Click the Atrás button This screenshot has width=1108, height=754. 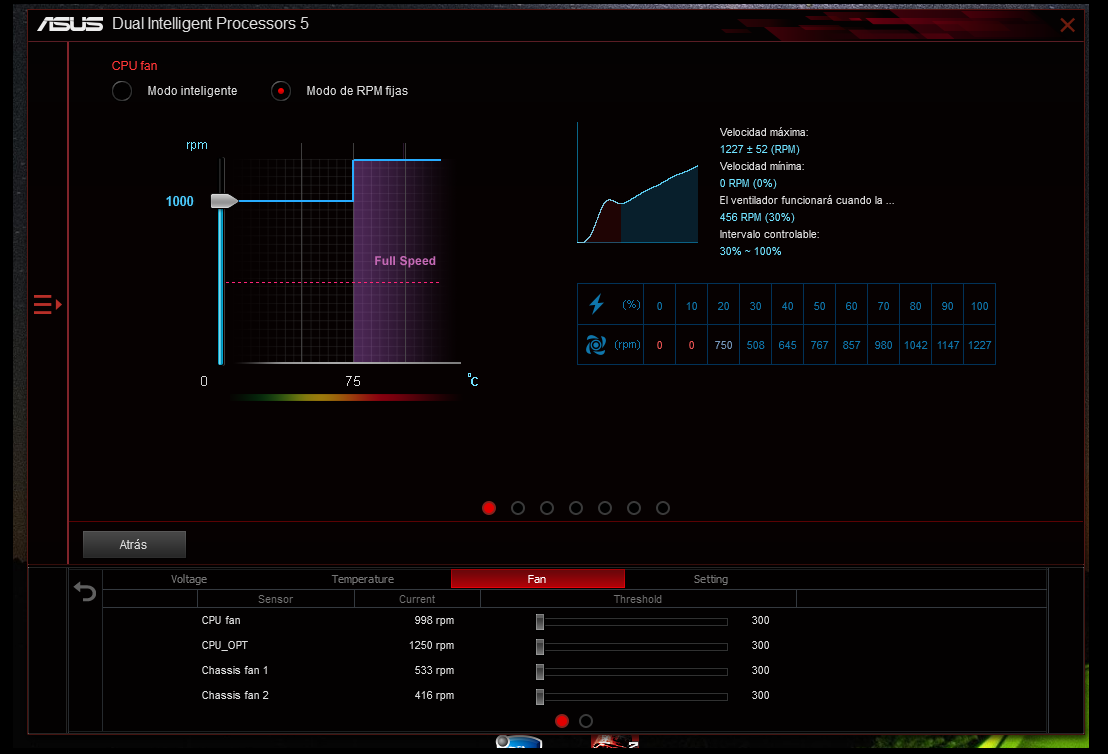134,544
